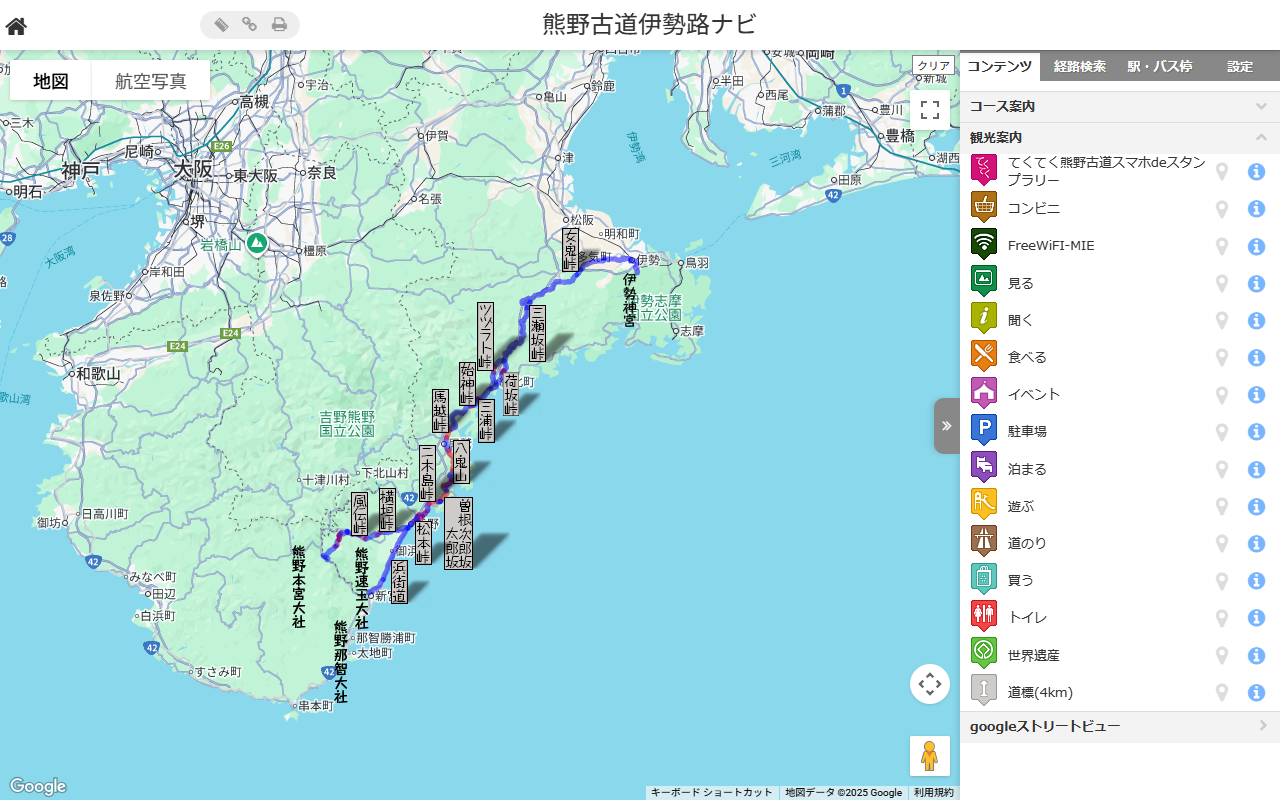Select the Street View pegman
The width and height of the screenshot is (1280, 800).
pyautogui.click(x=930, y=756)
